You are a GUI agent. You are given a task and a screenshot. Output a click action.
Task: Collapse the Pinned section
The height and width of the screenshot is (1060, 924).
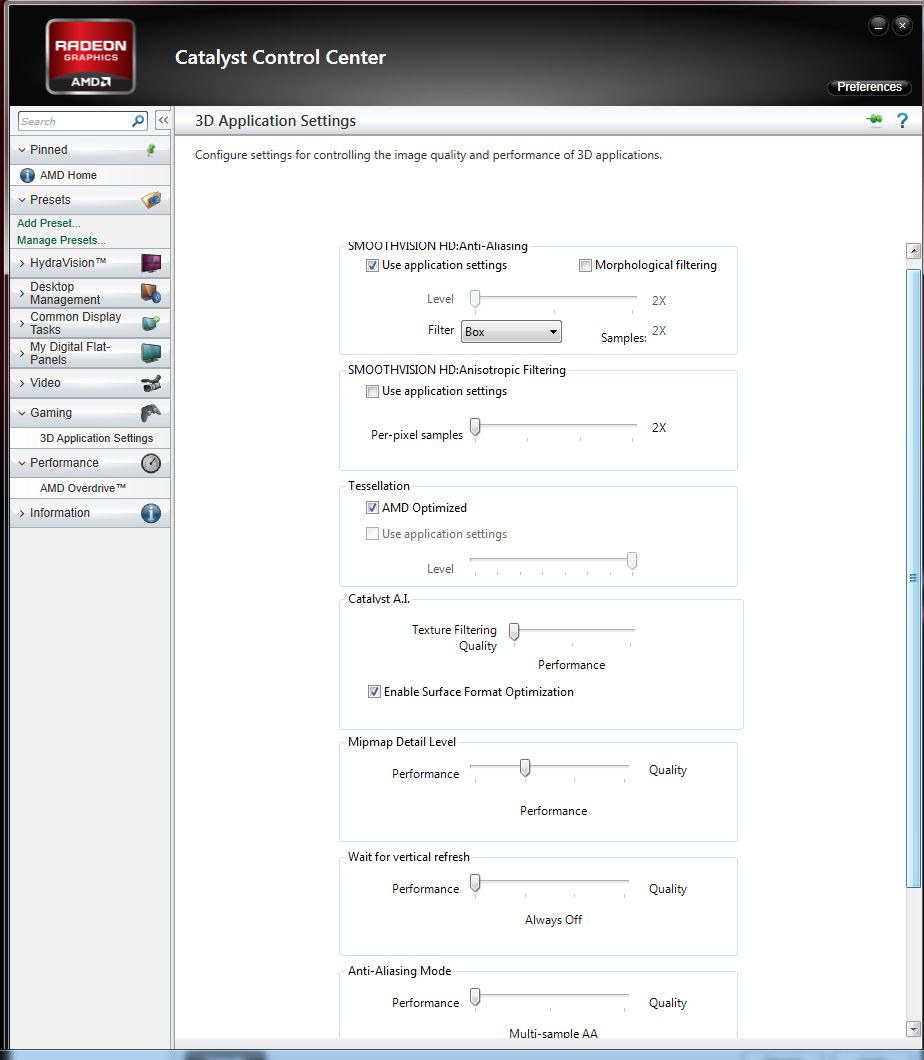coord(22,150)
